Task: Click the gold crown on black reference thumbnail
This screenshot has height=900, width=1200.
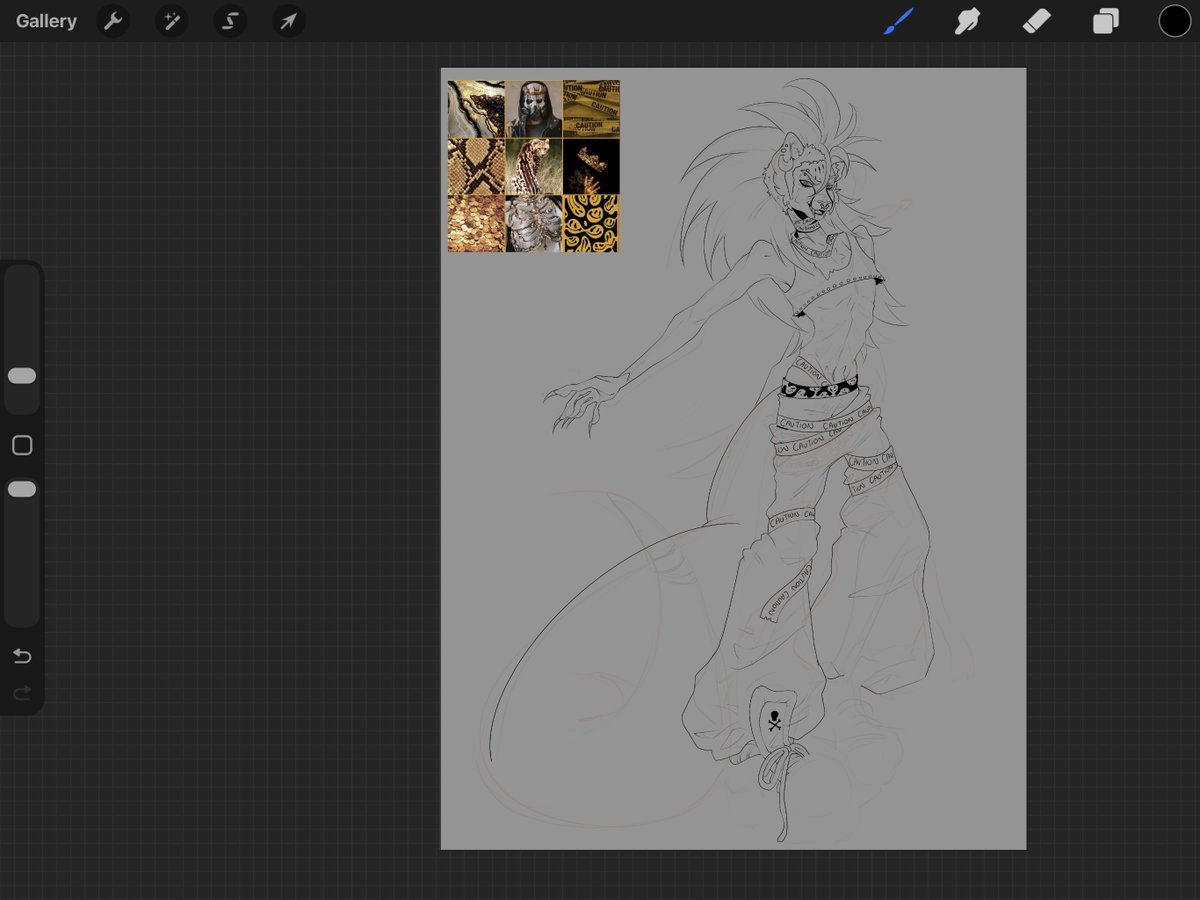Action: pos(591,166)
